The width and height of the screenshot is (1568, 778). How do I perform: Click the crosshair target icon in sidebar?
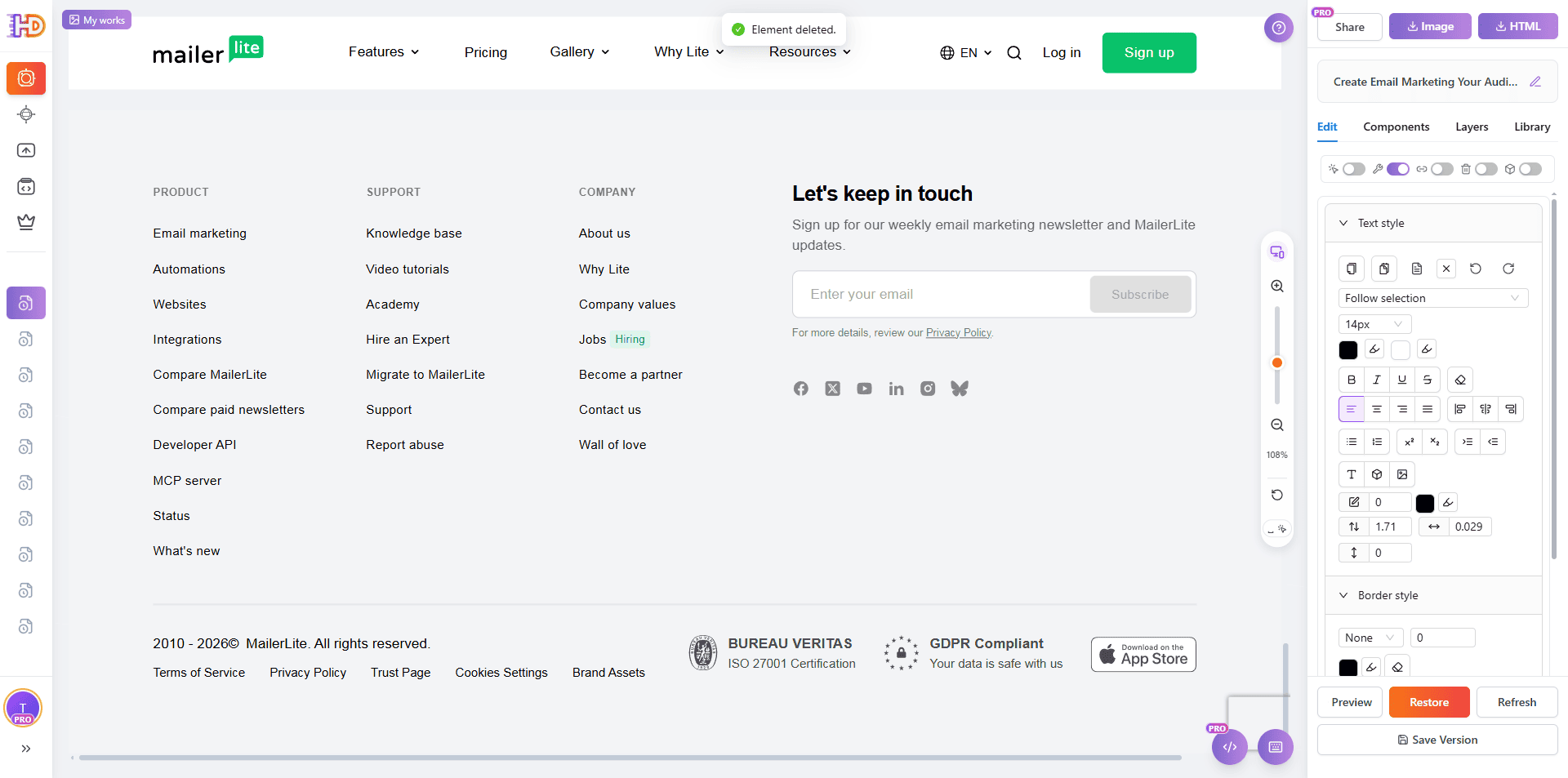point(26,114)
